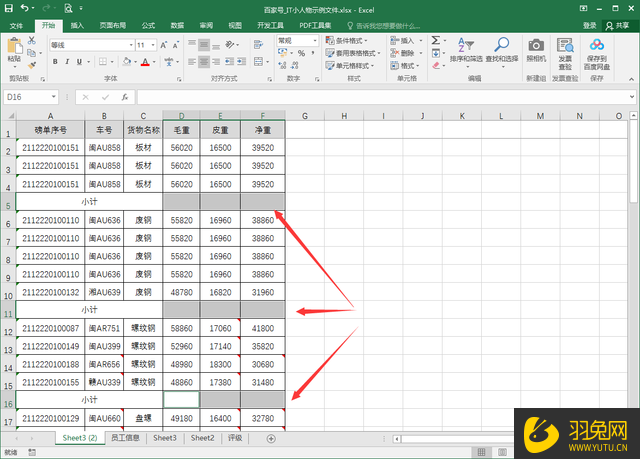Apply the red font color swatch
This screenshot has width=640, height=459.
coord(145,62)
